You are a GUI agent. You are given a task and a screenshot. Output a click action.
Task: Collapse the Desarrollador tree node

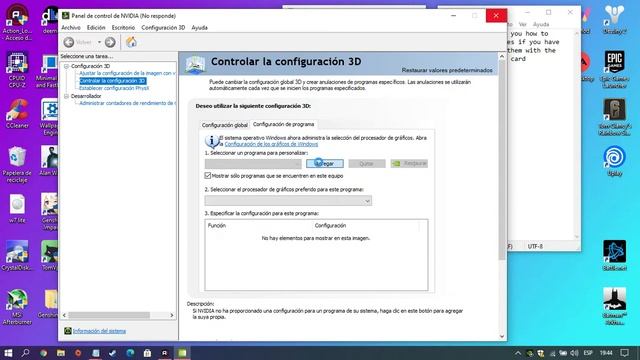[67, 96]
